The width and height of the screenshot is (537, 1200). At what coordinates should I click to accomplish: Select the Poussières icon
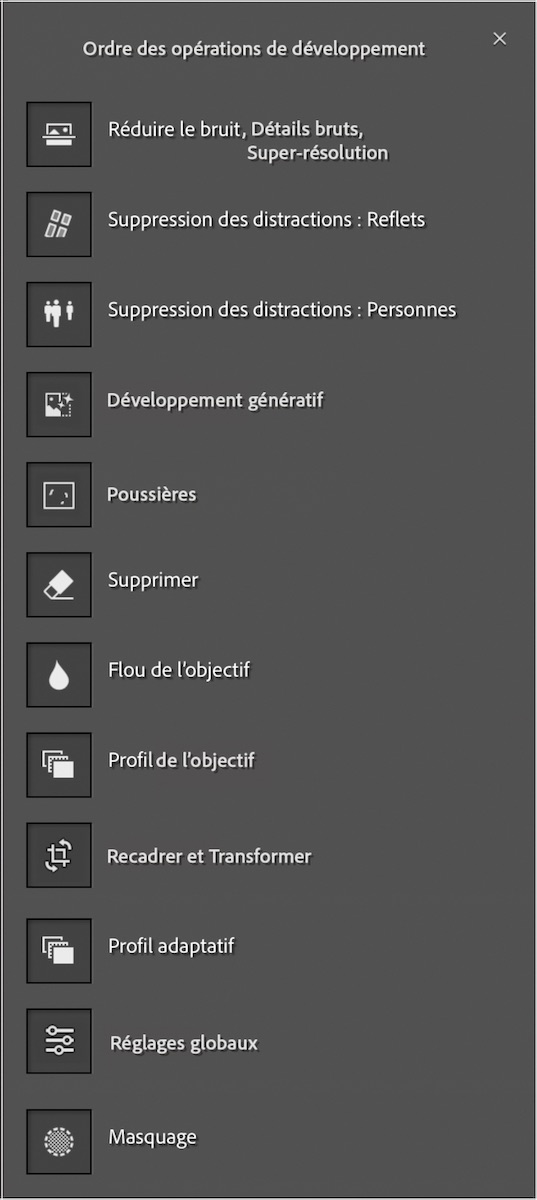pyautogui.click(x=59, y=494)
